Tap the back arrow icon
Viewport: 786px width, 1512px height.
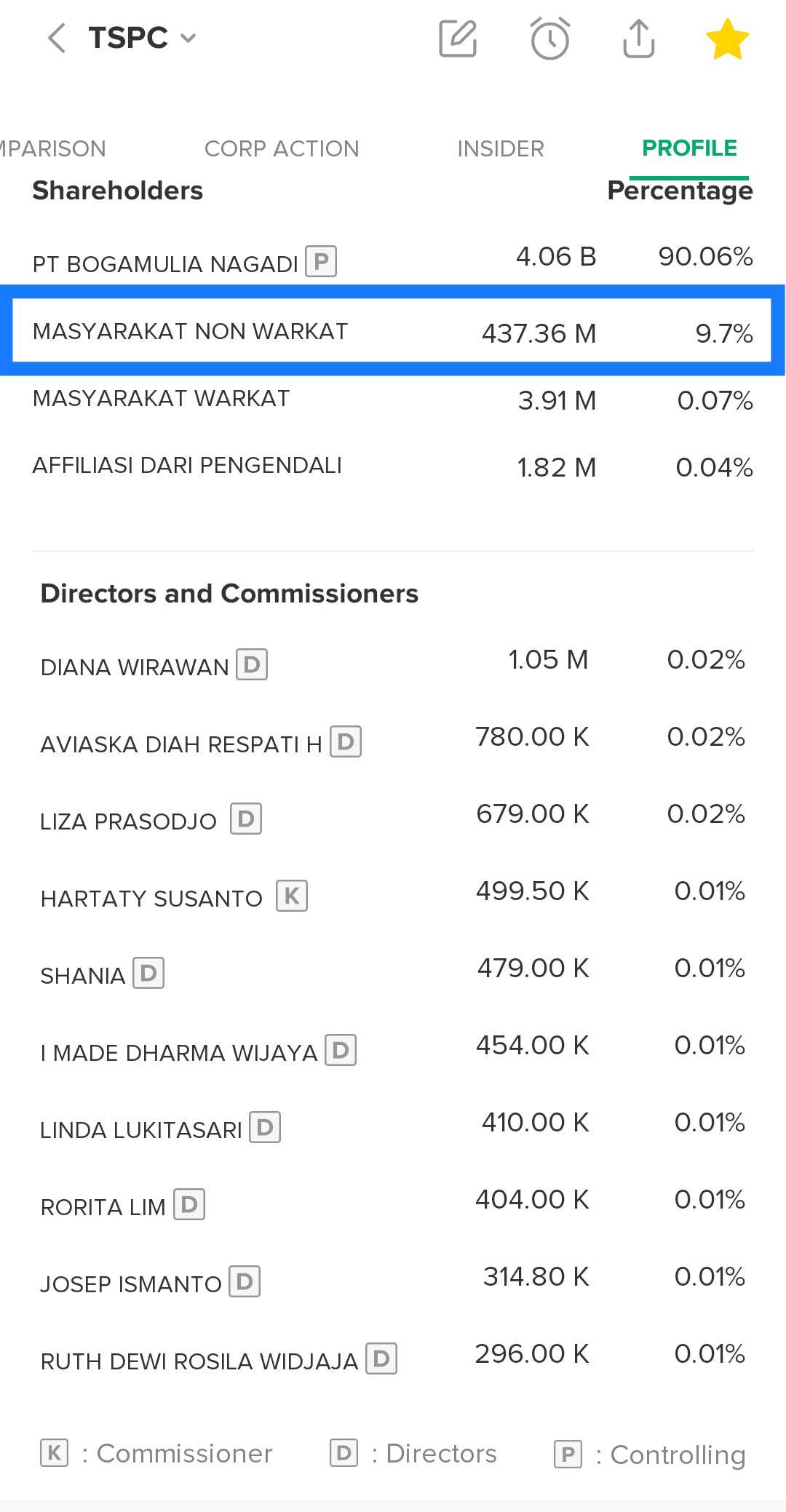point(57,38)
